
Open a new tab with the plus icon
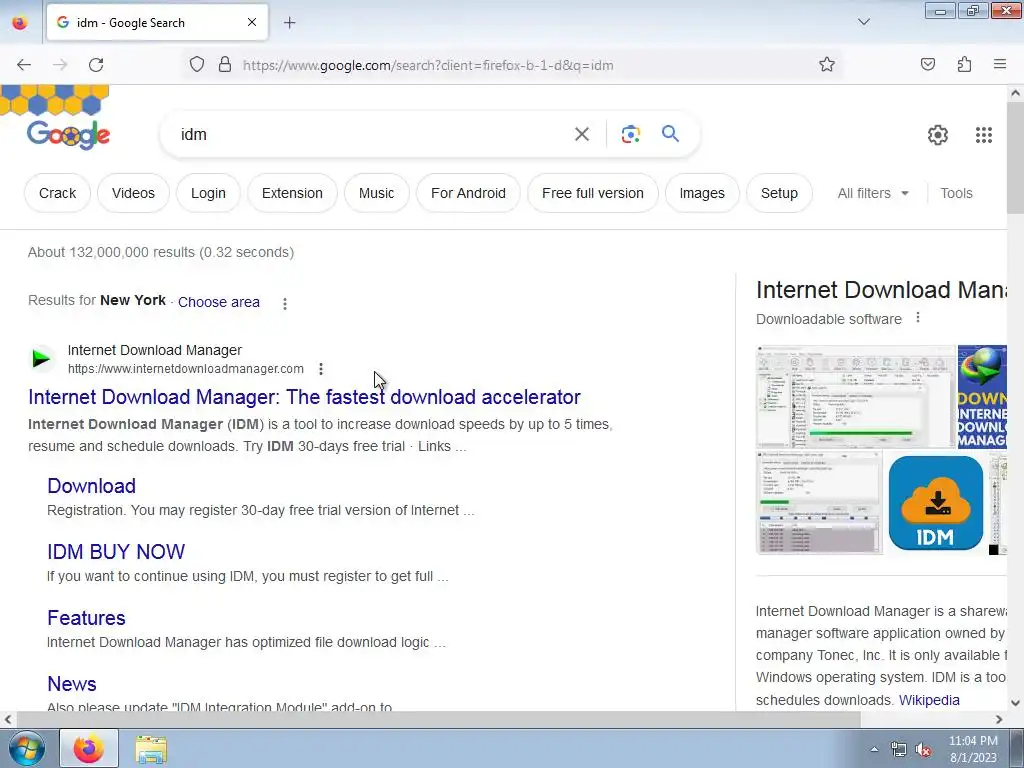coord(289,23)
